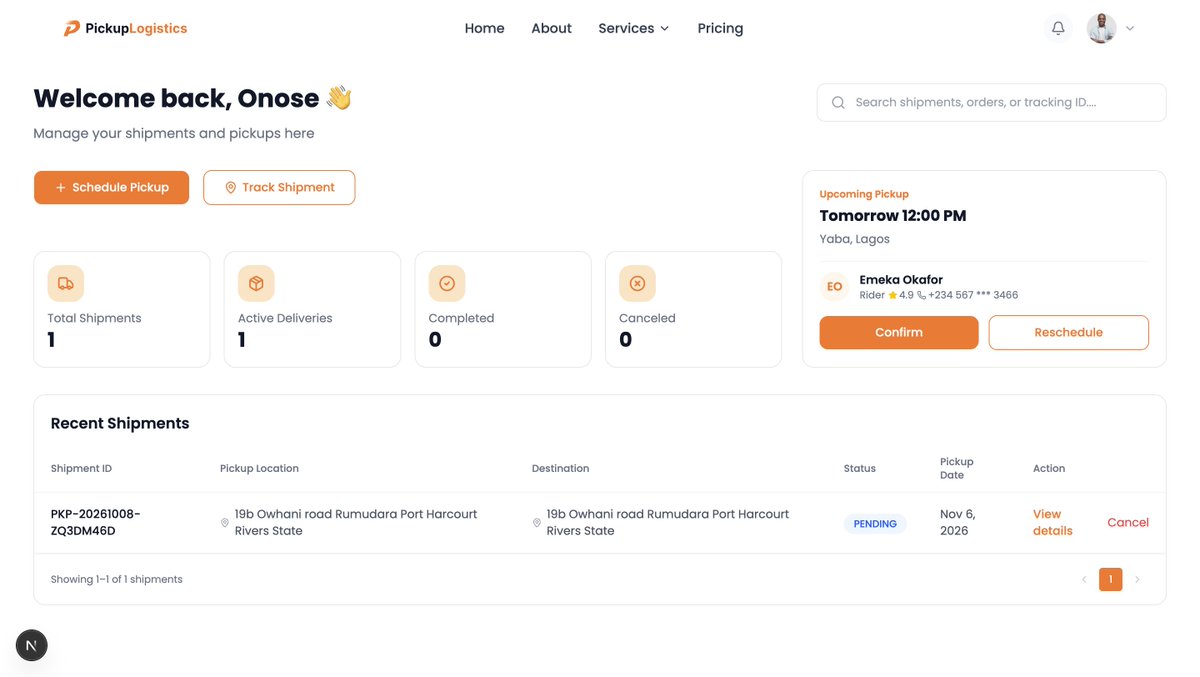
Task: Click the PickupLogistics logo icon
Action: click(72, 29)
